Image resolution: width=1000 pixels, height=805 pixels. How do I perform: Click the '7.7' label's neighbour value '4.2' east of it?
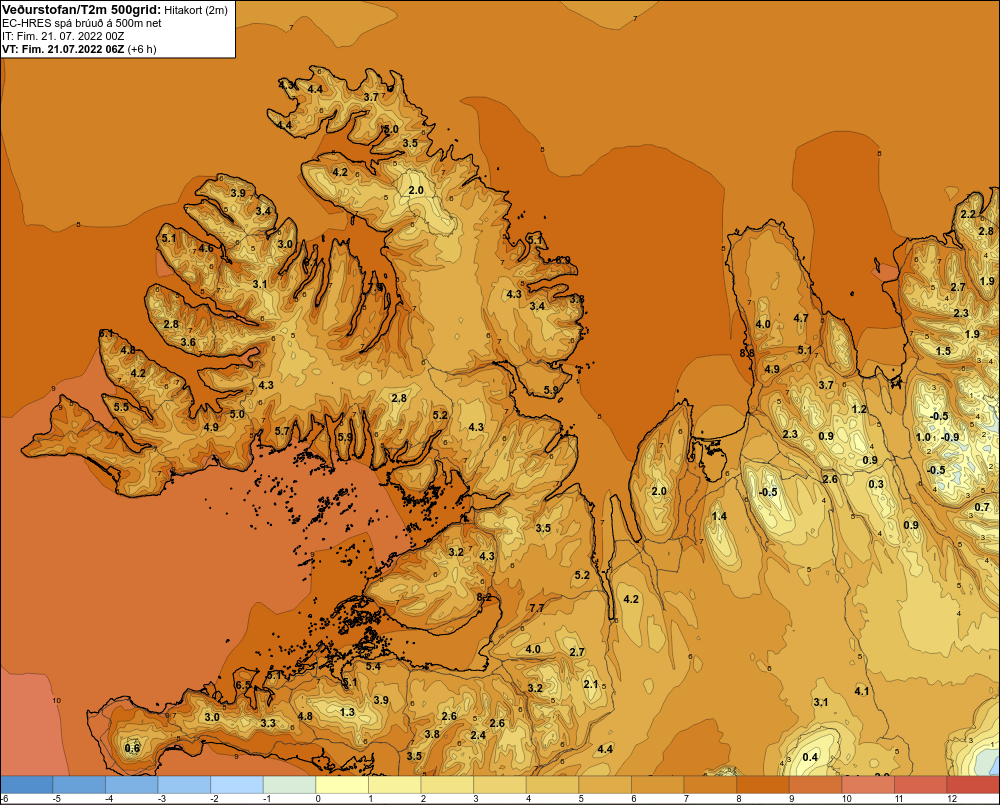tap(631, 599)
